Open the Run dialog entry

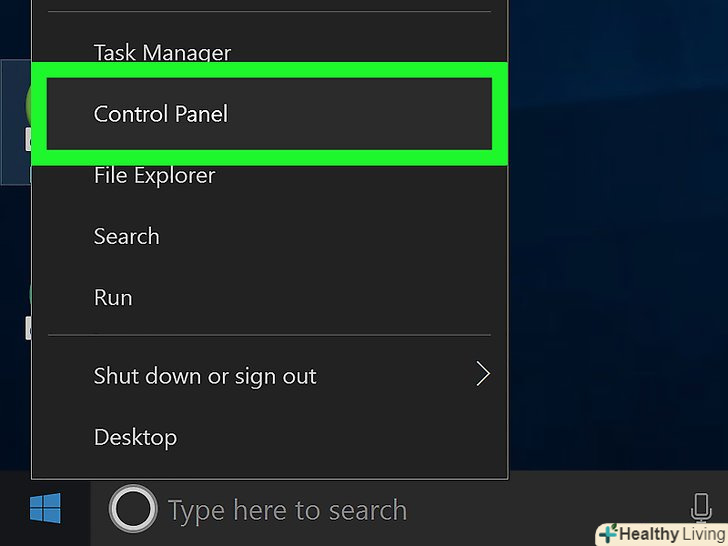pos(113,297)
